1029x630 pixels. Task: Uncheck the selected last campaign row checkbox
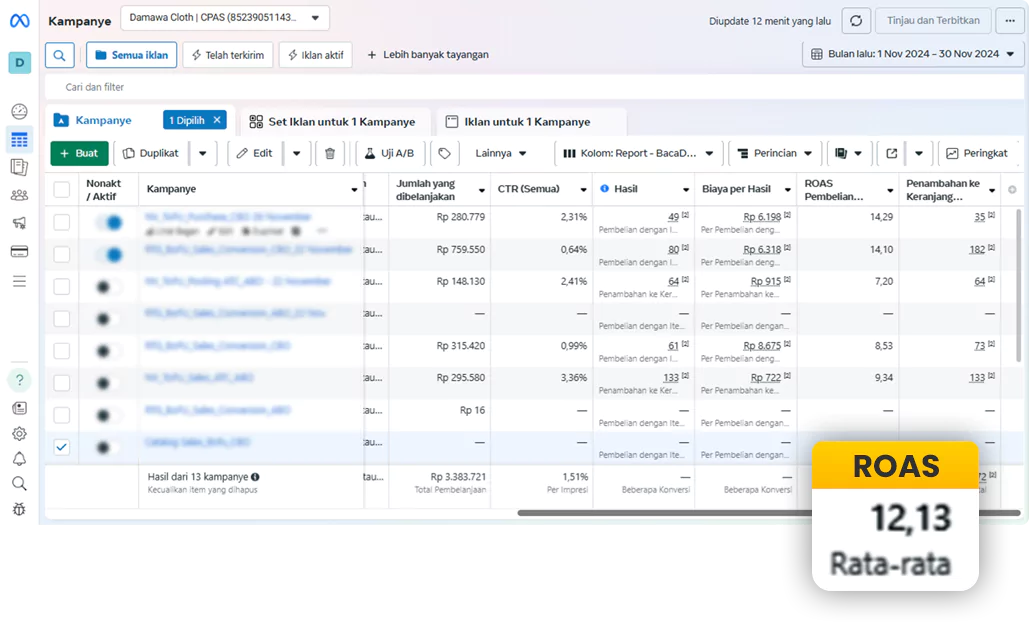coord(62,447)
